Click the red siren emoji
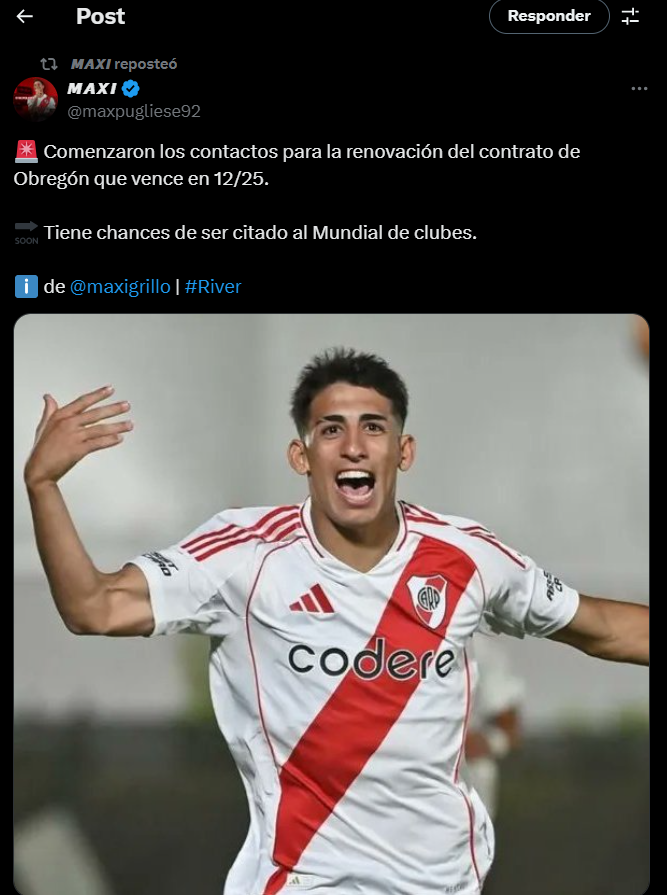The width and height of the screenshot is (667, 895). point(26,152)
